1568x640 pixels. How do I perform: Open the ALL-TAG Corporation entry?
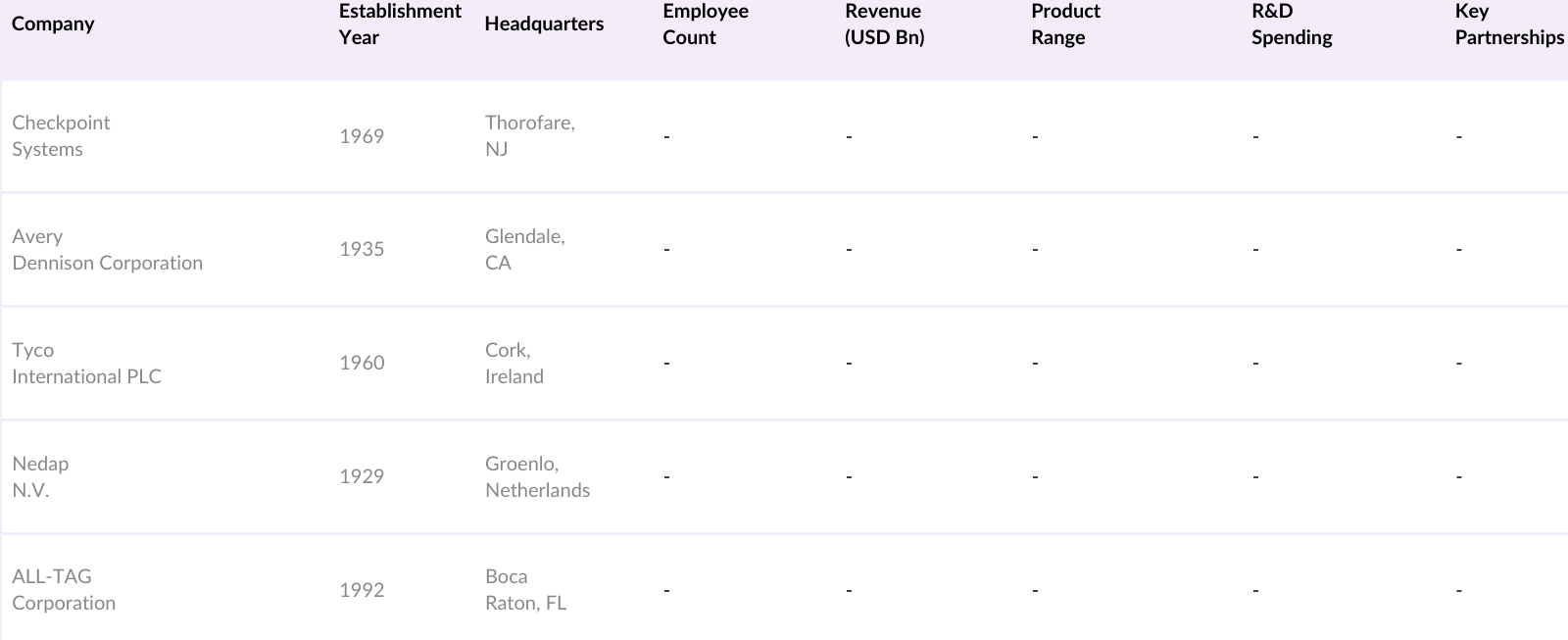tap(64, 590)
